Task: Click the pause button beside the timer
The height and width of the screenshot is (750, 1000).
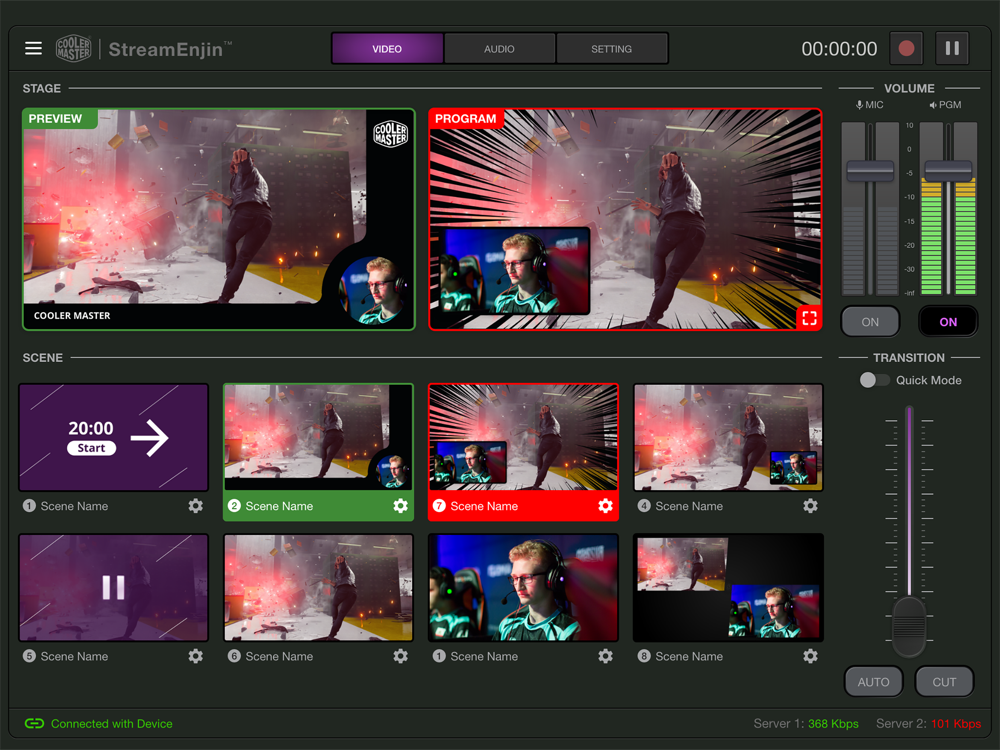Action: click(952, 48)
